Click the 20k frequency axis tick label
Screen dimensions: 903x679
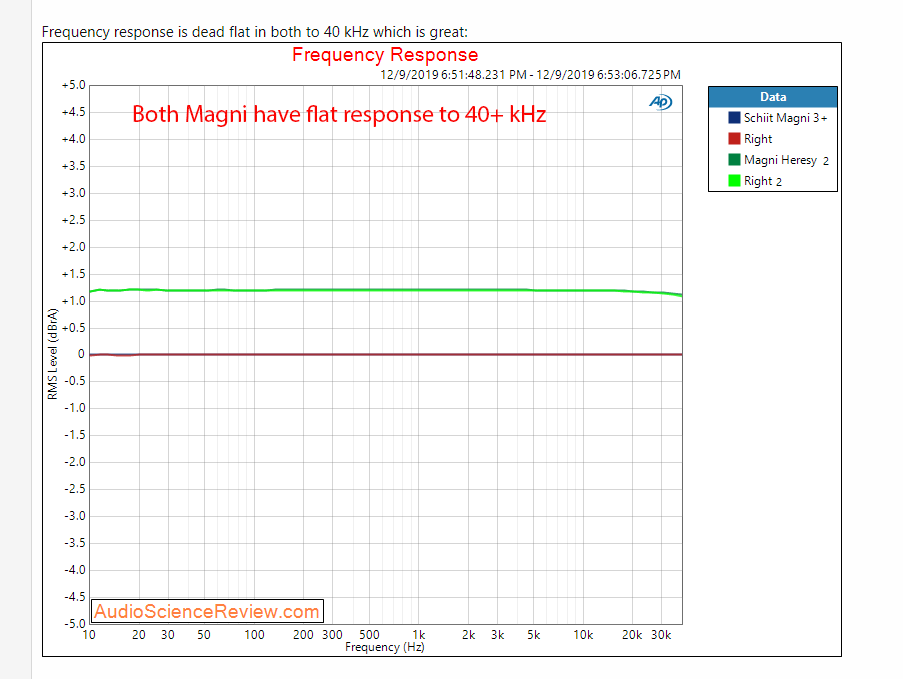[x=632, y=635]
